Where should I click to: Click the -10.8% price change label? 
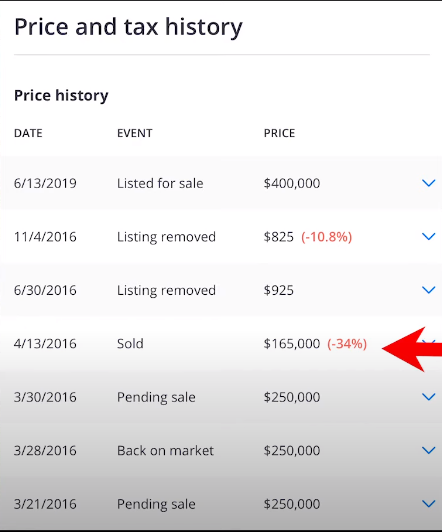pyautogui.click(x=327, y=237)
